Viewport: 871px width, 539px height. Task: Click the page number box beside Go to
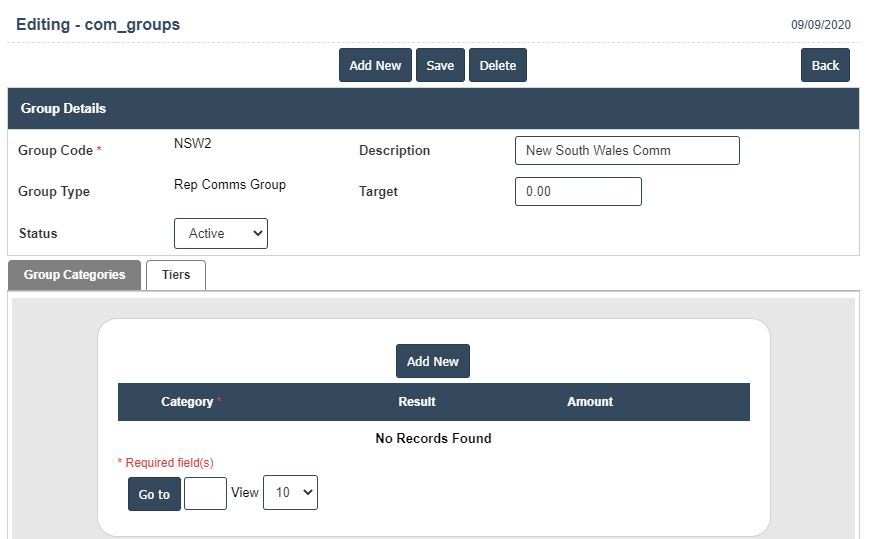(x=205, y=494)
